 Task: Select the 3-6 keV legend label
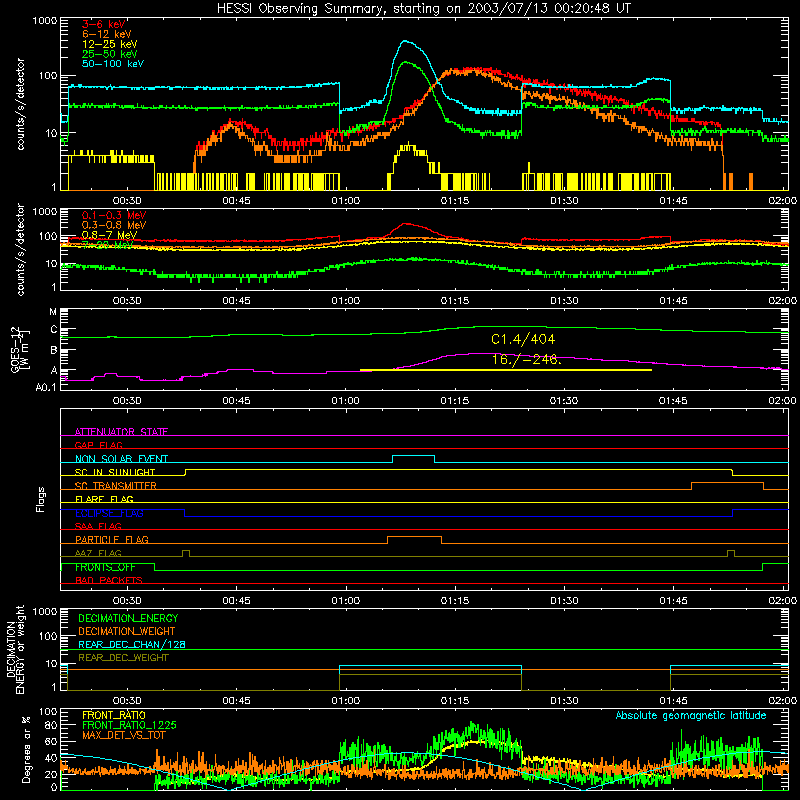[104, 24]
